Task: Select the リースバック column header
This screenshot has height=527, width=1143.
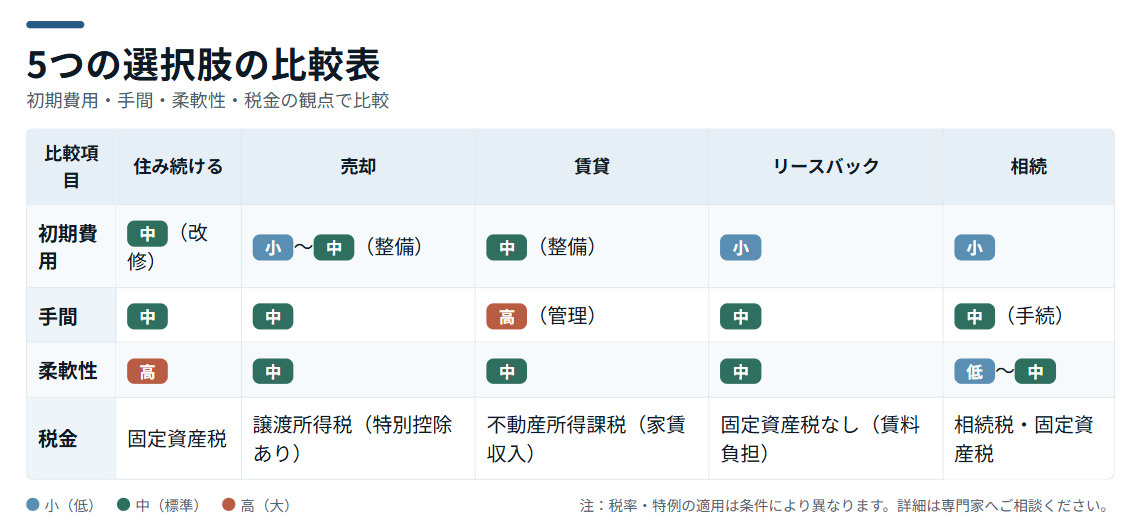Action: [825, 167]
